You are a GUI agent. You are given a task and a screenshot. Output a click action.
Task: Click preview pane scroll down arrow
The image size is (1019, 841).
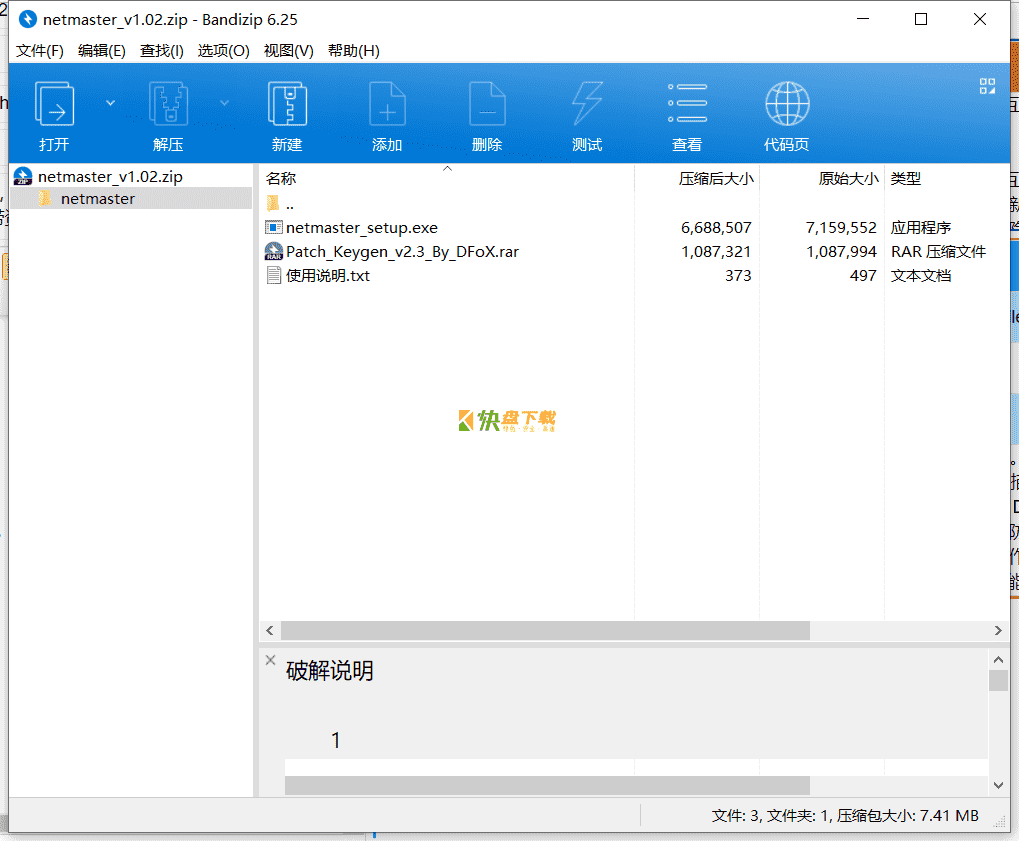coord(998,785)
